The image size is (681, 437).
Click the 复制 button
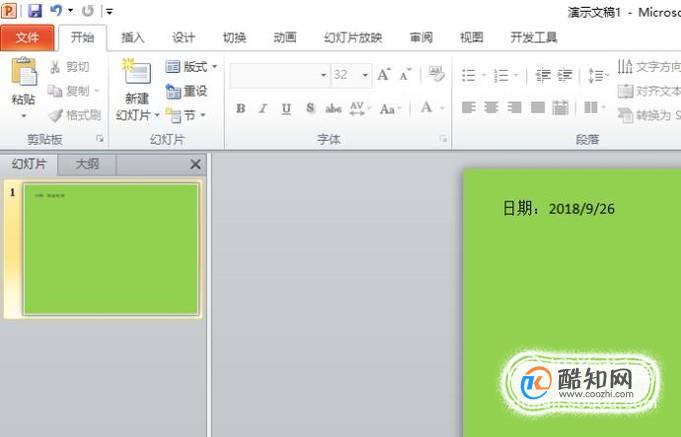[73, 91]
